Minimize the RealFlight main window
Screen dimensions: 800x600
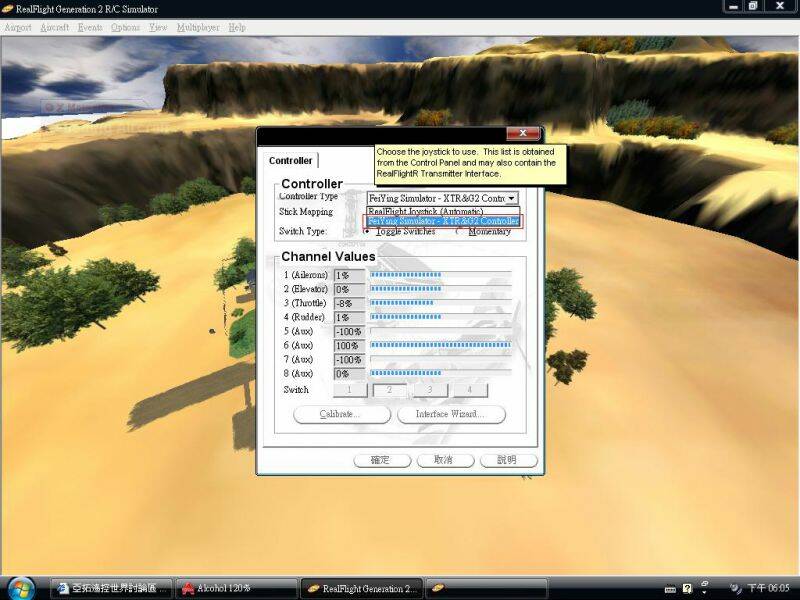[733, 6]
